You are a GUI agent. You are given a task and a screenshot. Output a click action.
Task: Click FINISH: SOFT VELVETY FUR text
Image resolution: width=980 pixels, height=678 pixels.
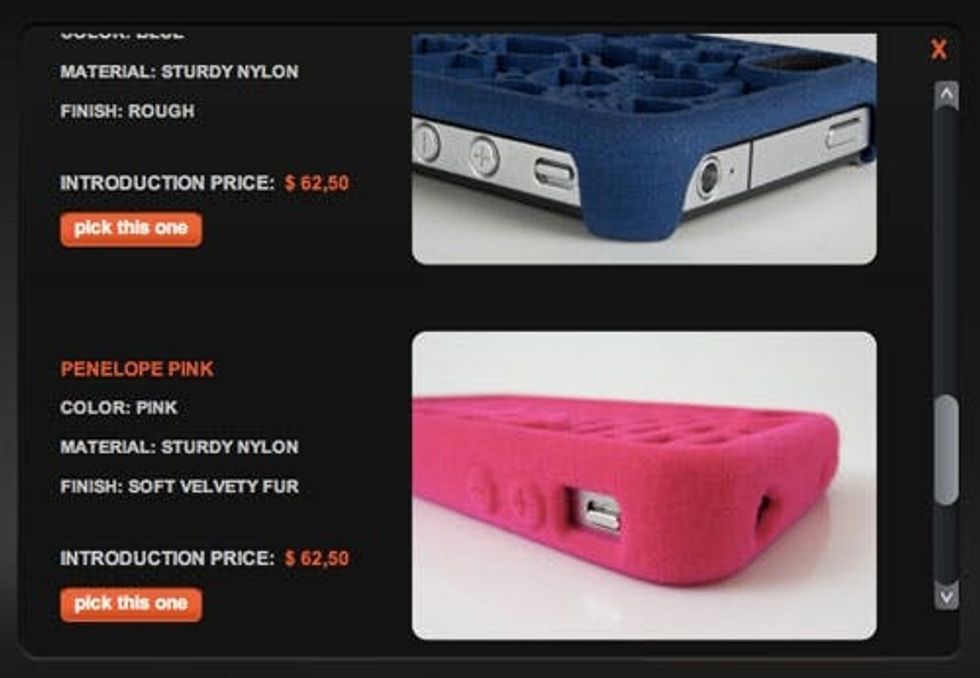(x=179, y=486)
